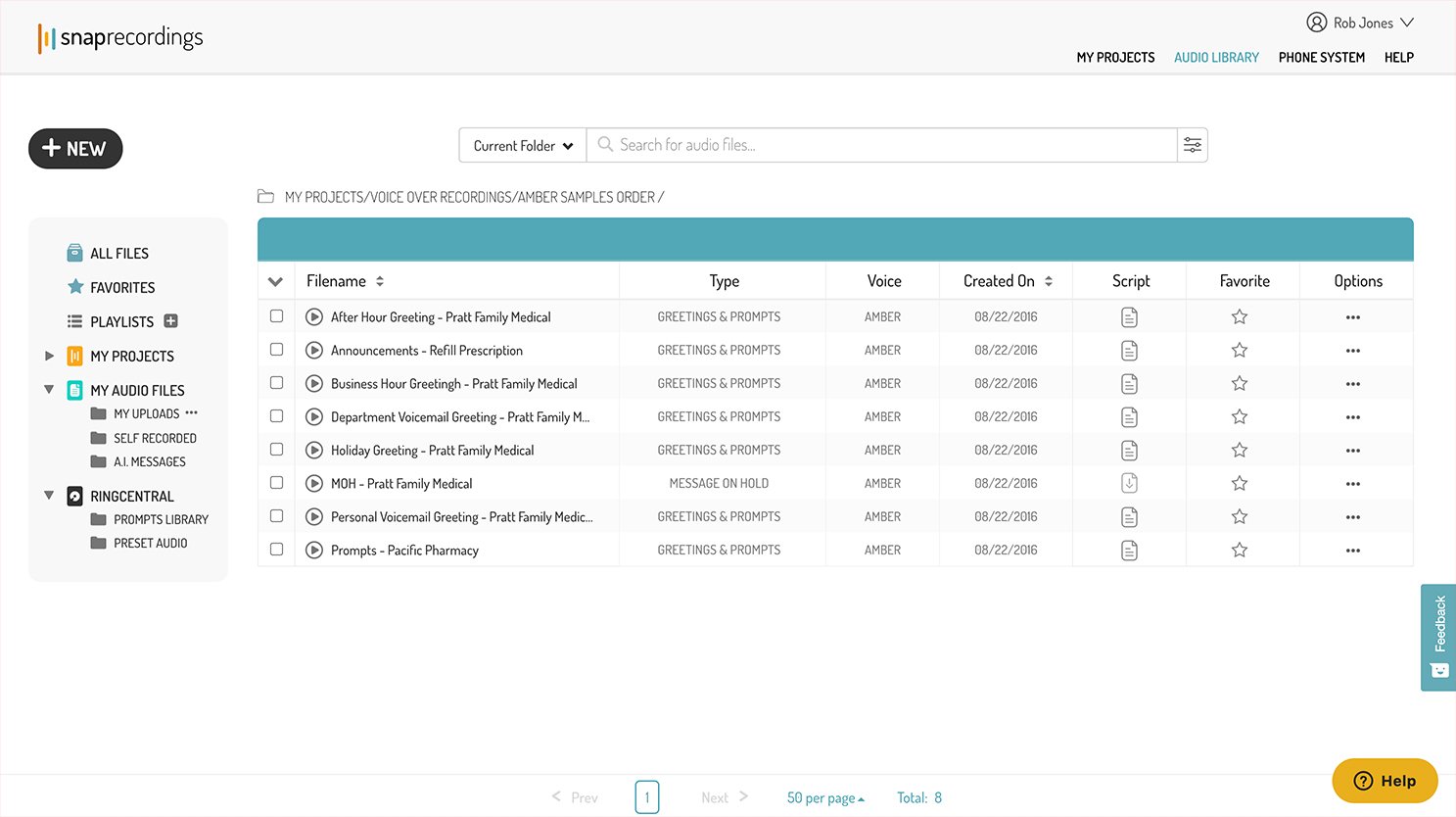This screenshot has height=817, width=1456.
Task: Expand the My Projects tree item
Action: click(49, 356)
